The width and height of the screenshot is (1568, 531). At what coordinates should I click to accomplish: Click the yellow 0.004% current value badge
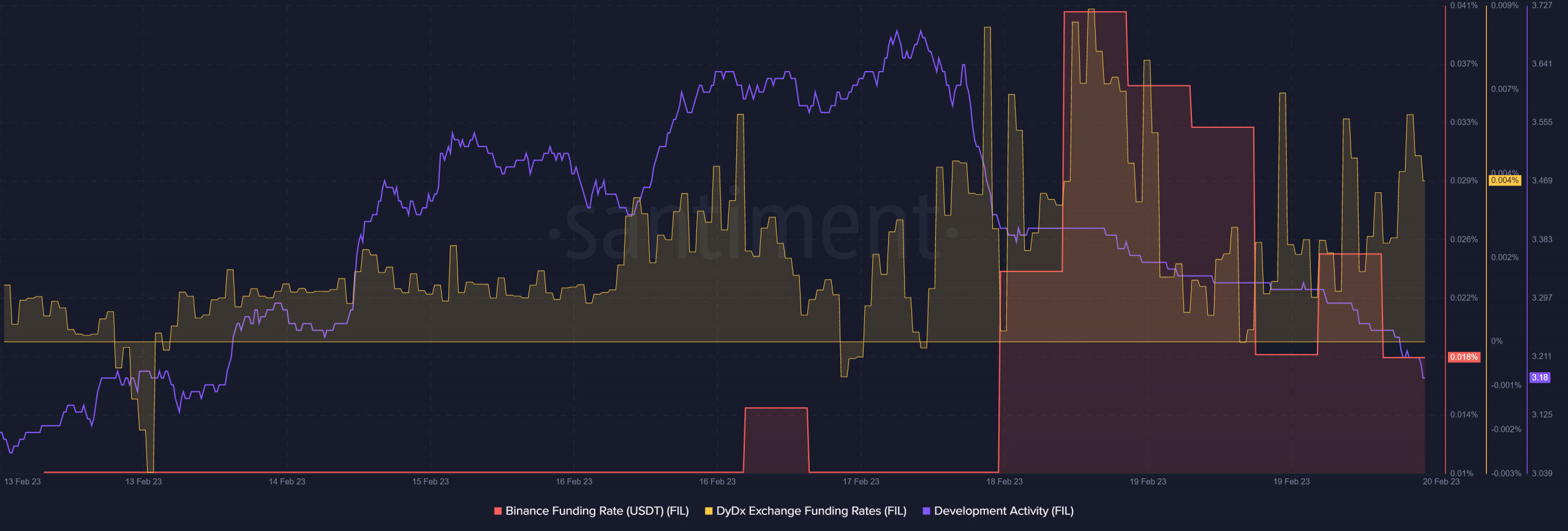[1505, 181]
